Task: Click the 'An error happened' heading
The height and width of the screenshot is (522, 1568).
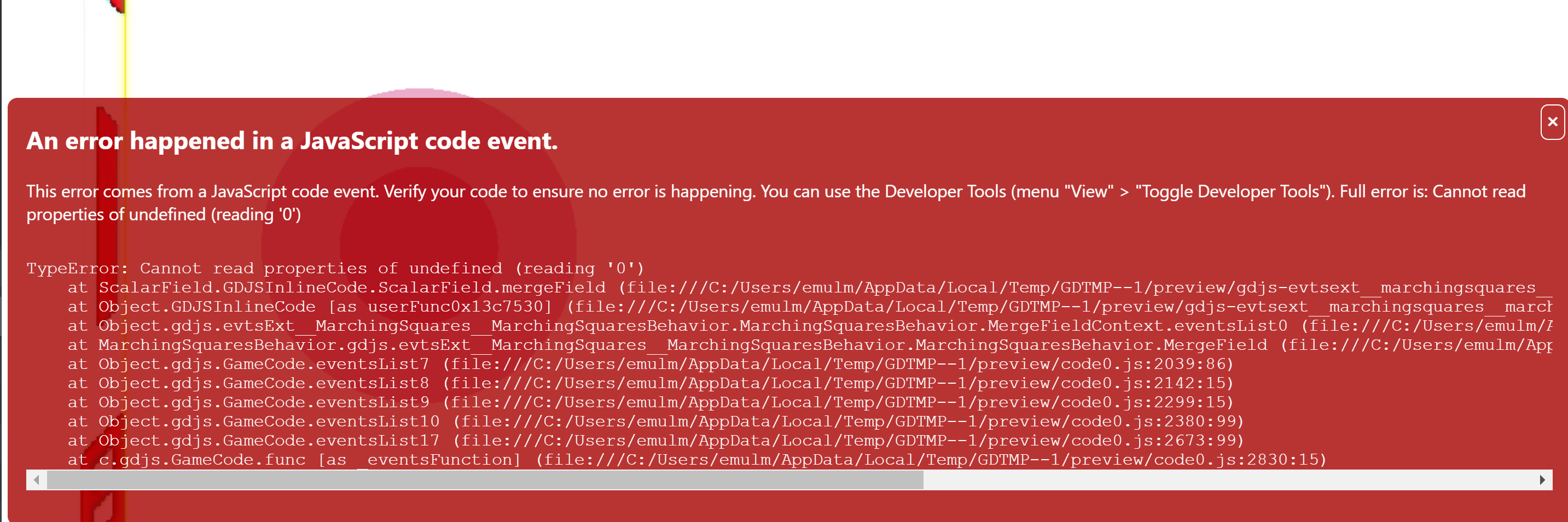Action: click(x=292, y=141)
